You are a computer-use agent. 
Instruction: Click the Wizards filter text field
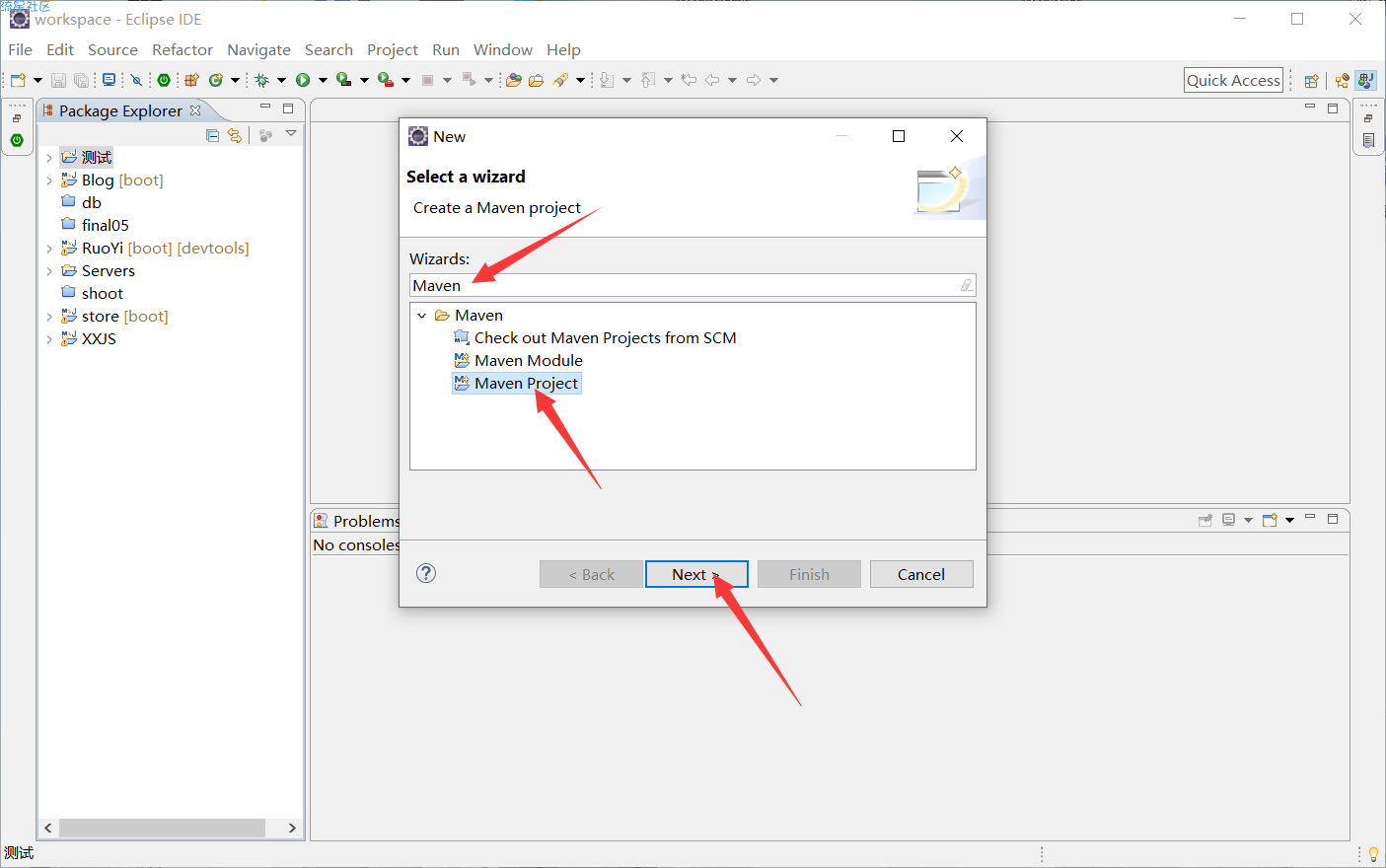click(x=693, y=285)
